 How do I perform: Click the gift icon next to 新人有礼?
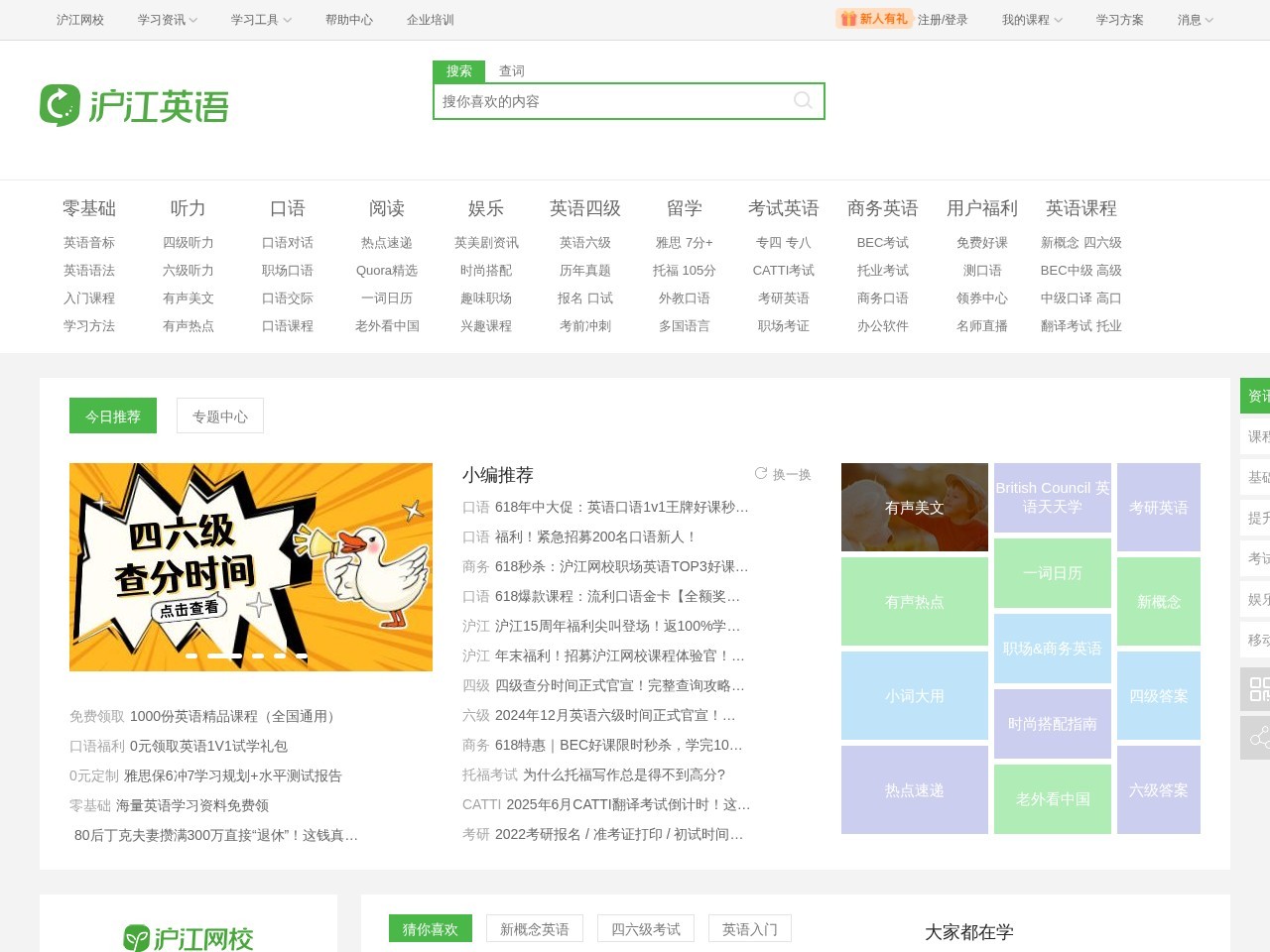click(849, 19)
